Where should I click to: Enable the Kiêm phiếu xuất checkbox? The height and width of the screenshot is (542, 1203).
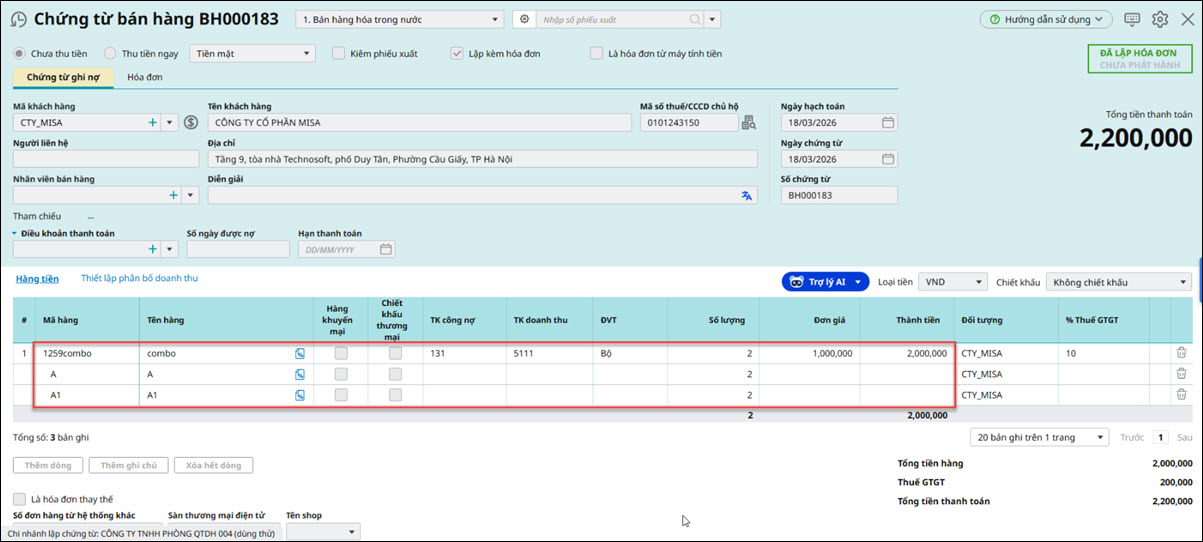pyautogui.click(x=338, y=54)
